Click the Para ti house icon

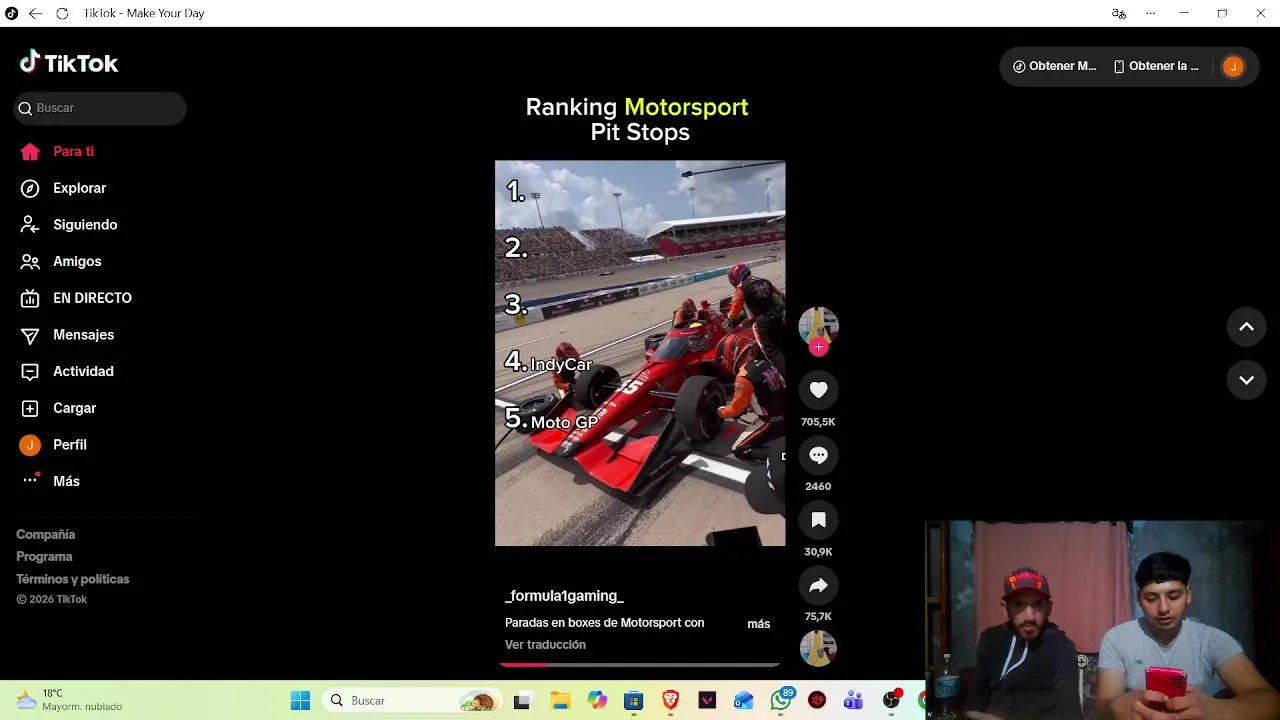point(30,151)
